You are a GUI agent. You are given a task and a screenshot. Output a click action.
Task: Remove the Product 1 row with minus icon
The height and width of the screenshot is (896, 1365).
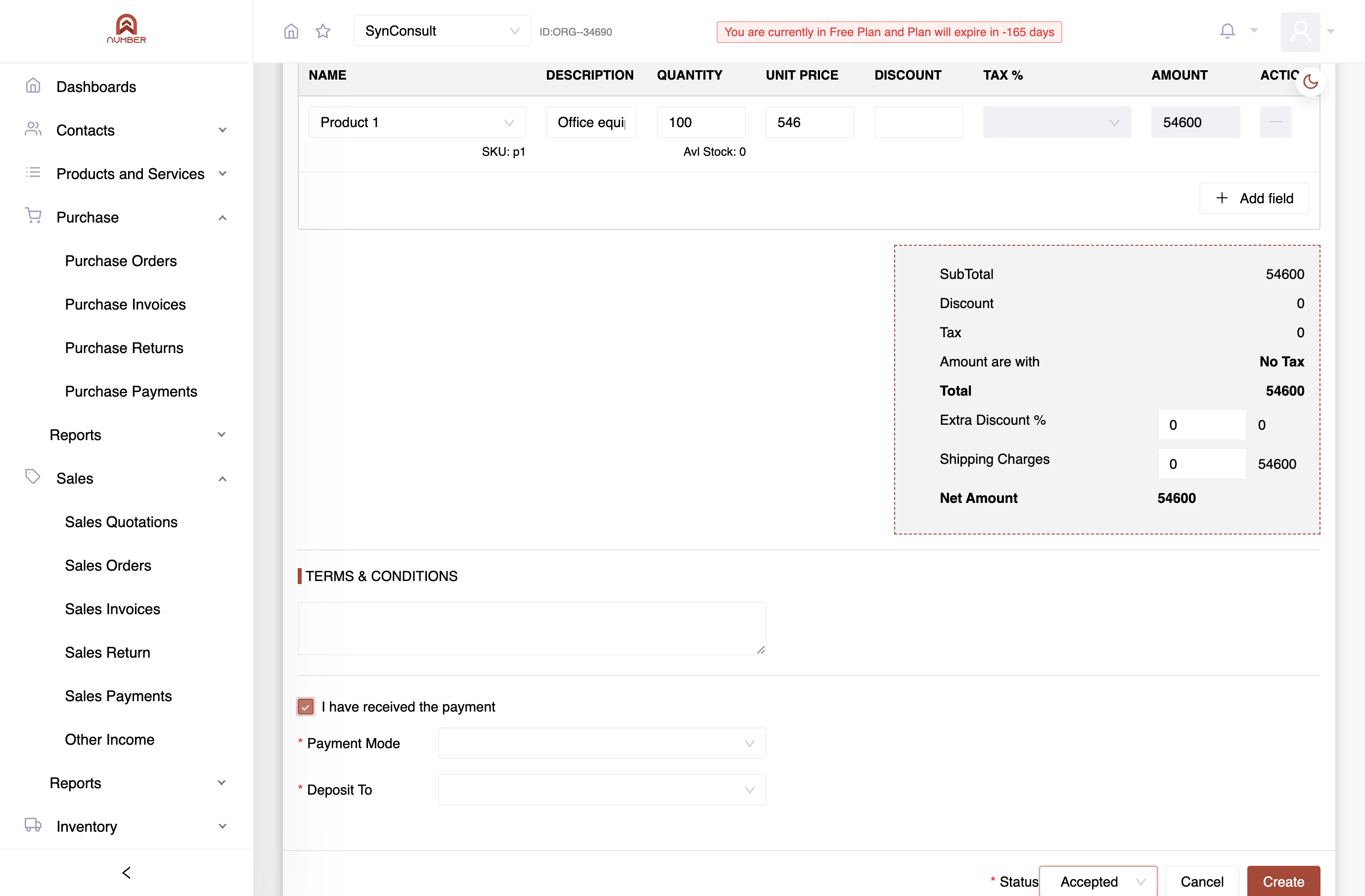(1275, 122)
